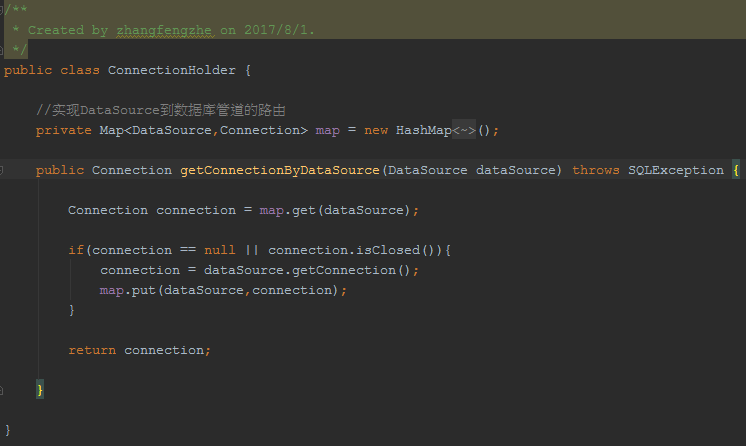Expand the folded HashMap diamond operator
The width and height of the screenshot is (746, 446).
[464, 130]
